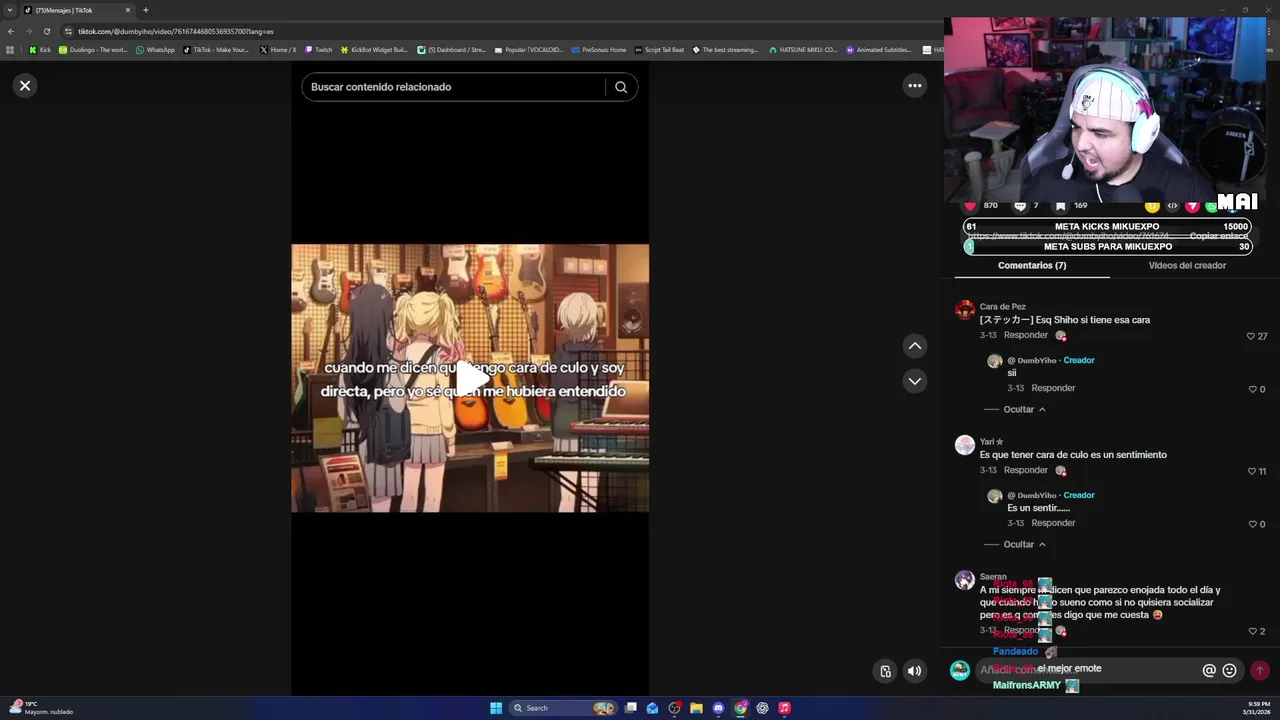Click the comments bubble icon showing 7

click(x=1020, y=206)
